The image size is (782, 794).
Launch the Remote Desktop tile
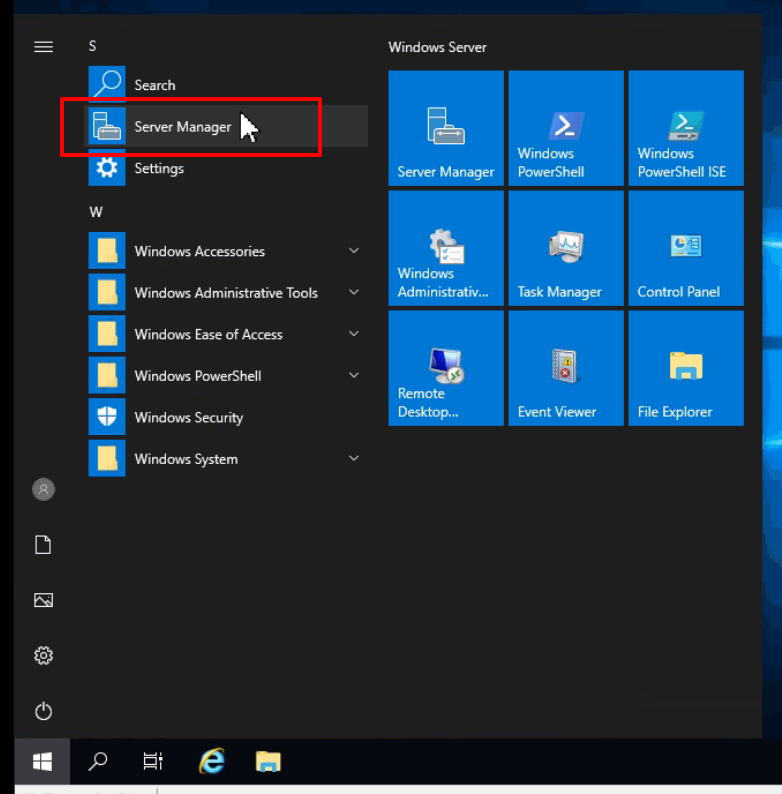446,368
